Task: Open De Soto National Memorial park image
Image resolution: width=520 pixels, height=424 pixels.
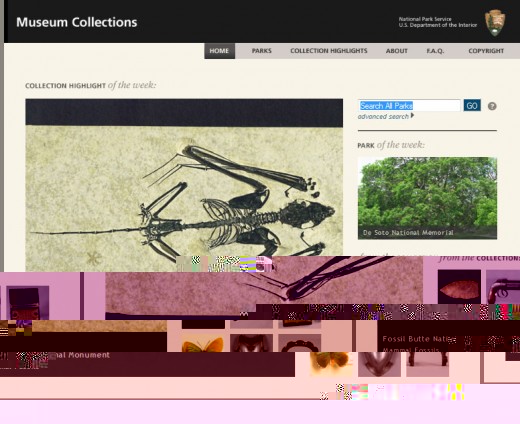Action: tap(427, 198)
